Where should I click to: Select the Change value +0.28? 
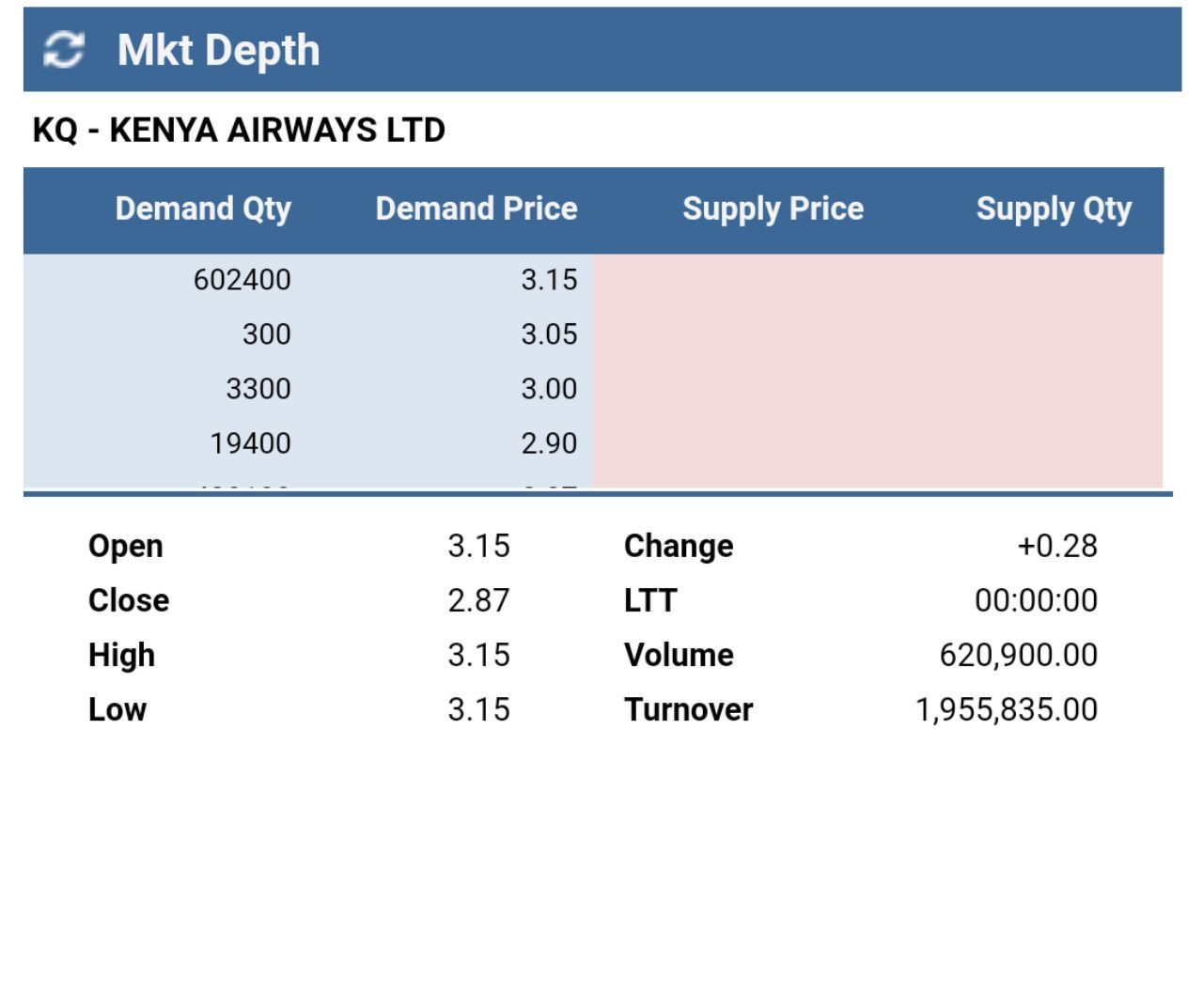coord(1057,546)
